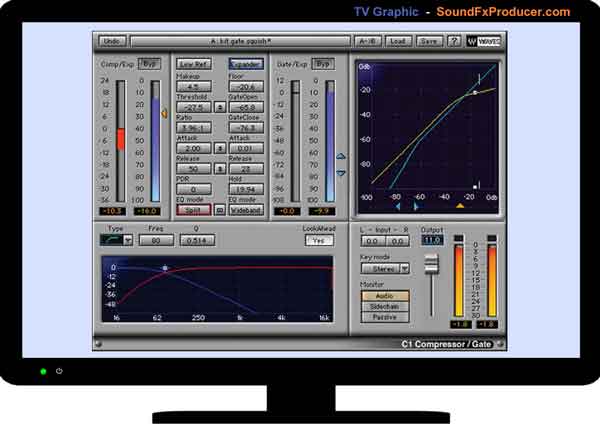Switch the Expander mode button
This screenshot has width=600, height=424.
(246, 64)
